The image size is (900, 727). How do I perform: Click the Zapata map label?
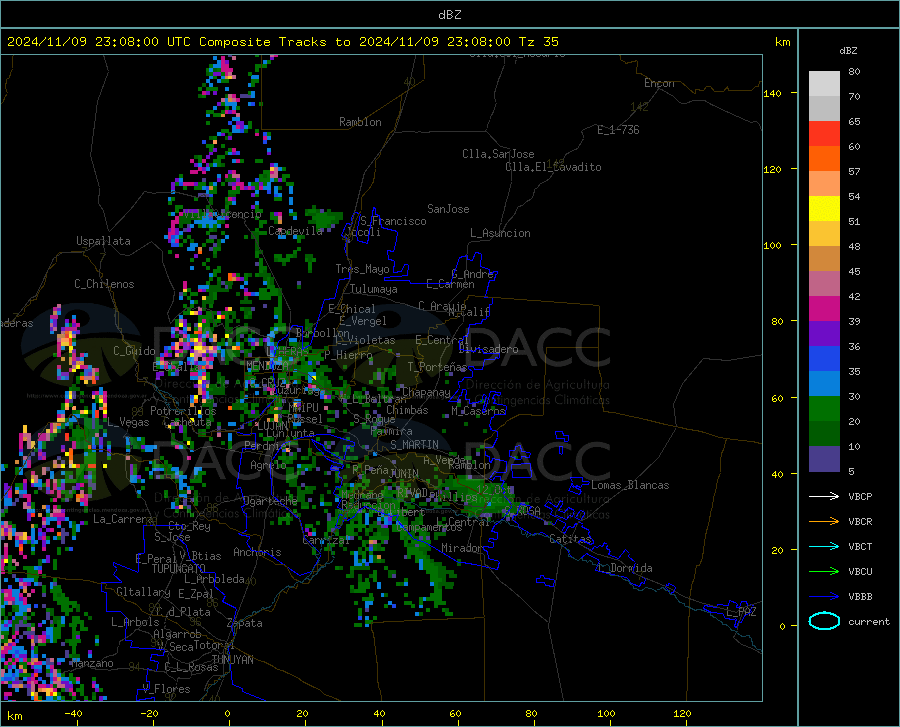(245, 623)
